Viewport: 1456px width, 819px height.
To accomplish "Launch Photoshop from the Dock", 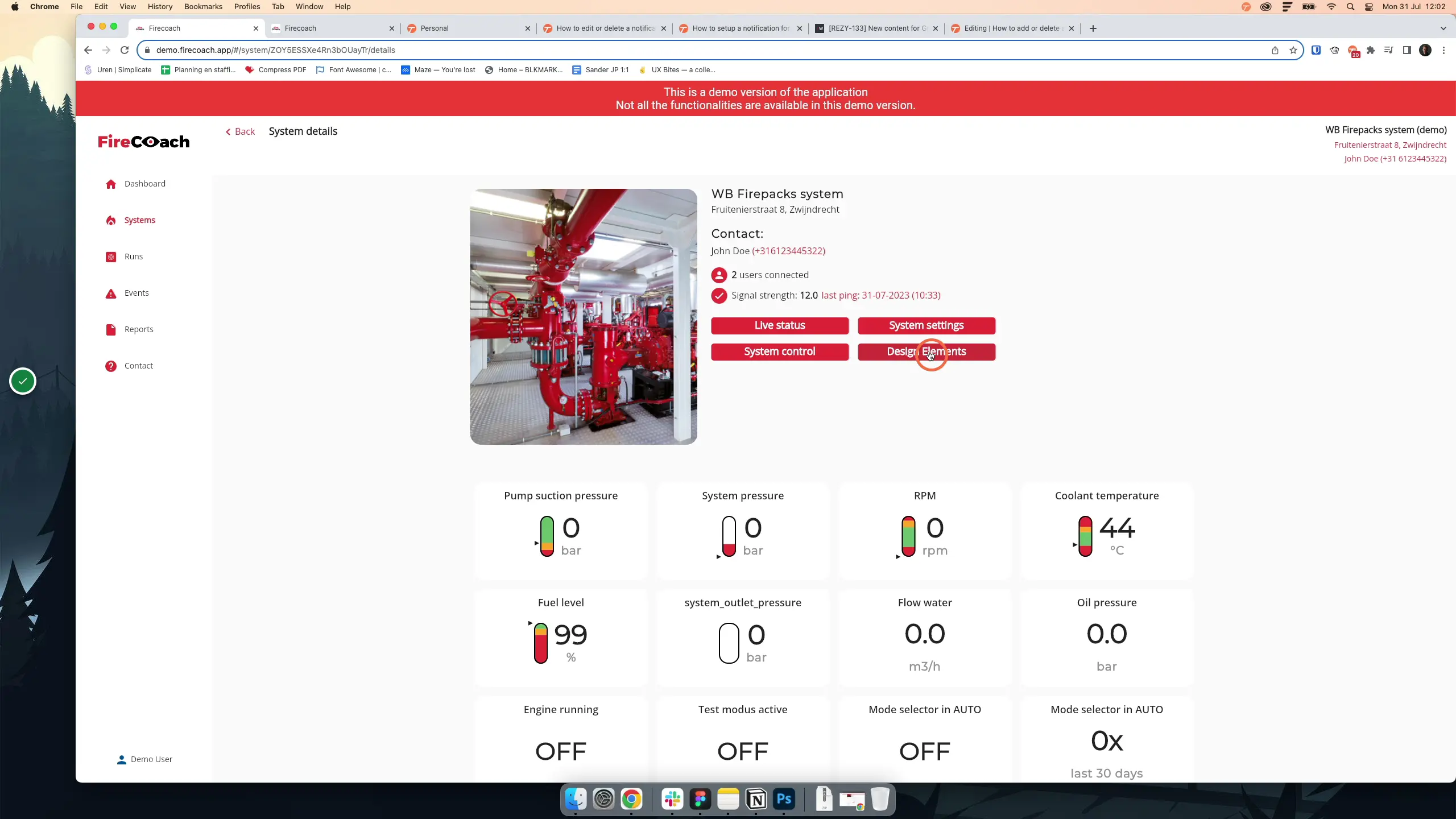I will [x=784, y=799].
